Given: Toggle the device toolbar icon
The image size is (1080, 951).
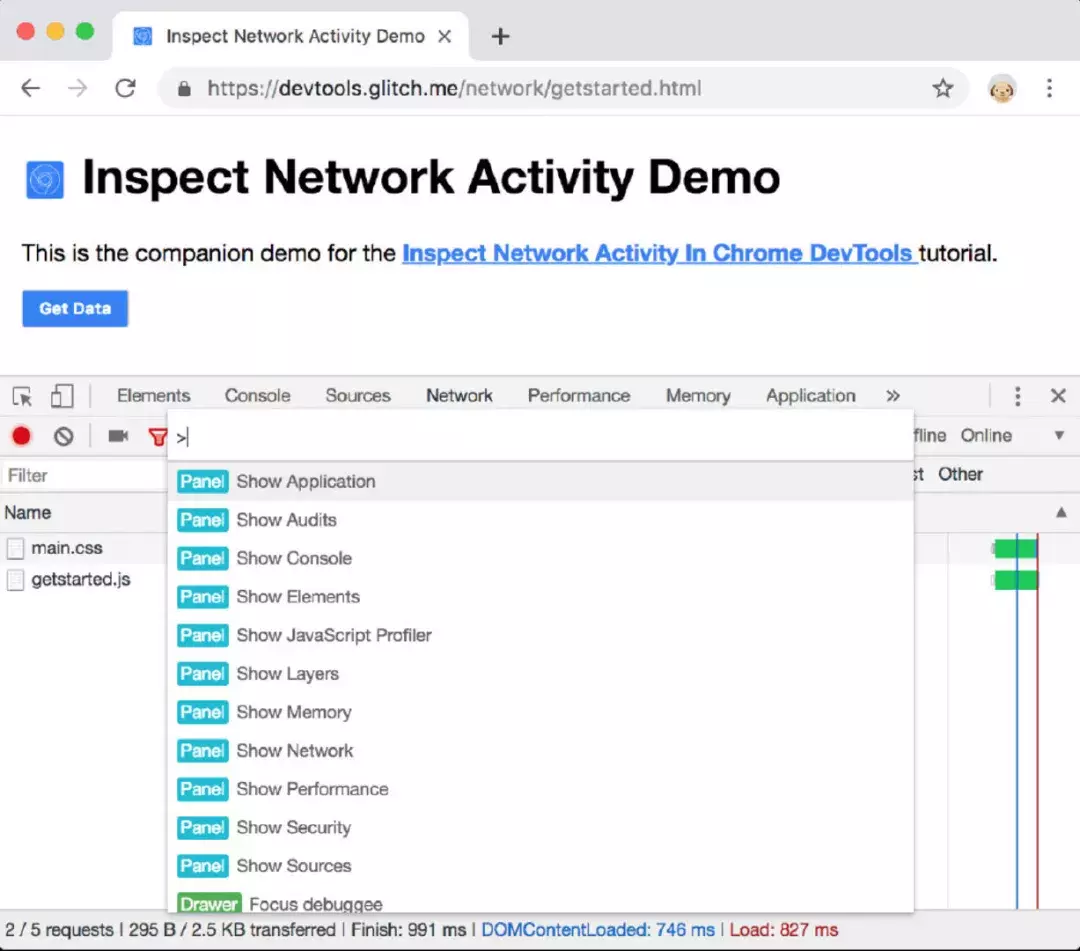Looking at the screenshot, I should (x=62, y=395).
